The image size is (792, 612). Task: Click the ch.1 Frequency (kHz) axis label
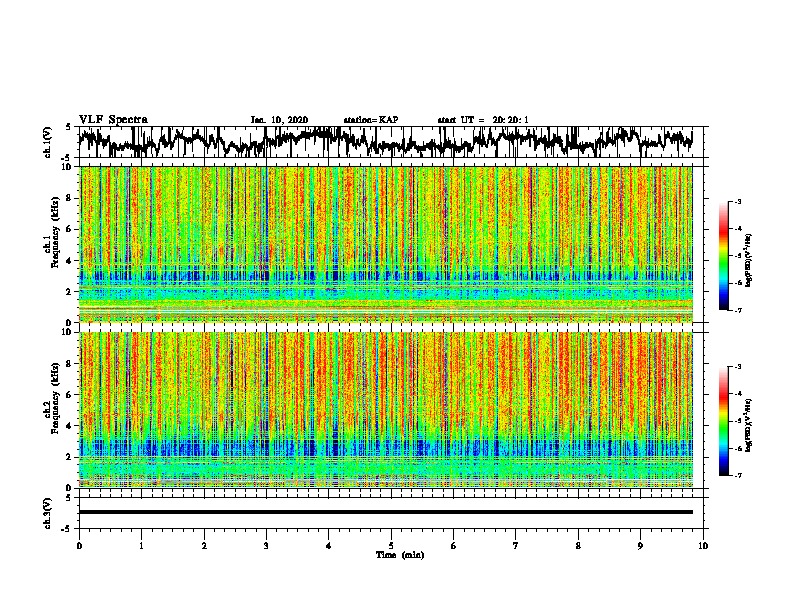pyautogui.click(x=54, y=233)
